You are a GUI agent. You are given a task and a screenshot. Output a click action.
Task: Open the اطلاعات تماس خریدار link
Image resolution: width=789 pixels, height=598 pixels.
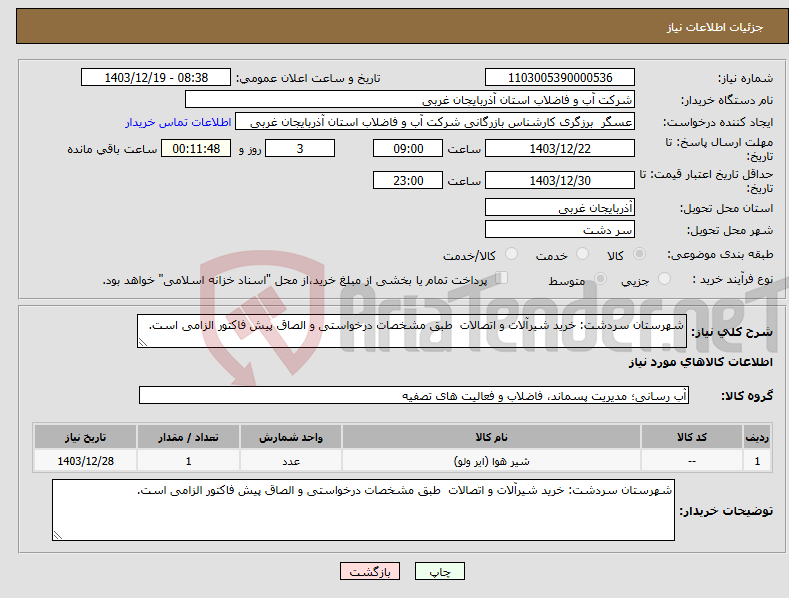point(178,122)
